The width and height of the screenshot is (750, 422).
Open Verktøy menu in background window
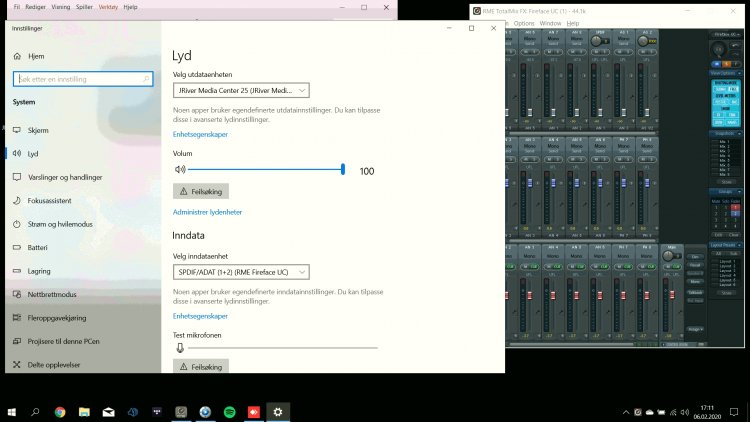pyautogui.click(x=108, y=7)
